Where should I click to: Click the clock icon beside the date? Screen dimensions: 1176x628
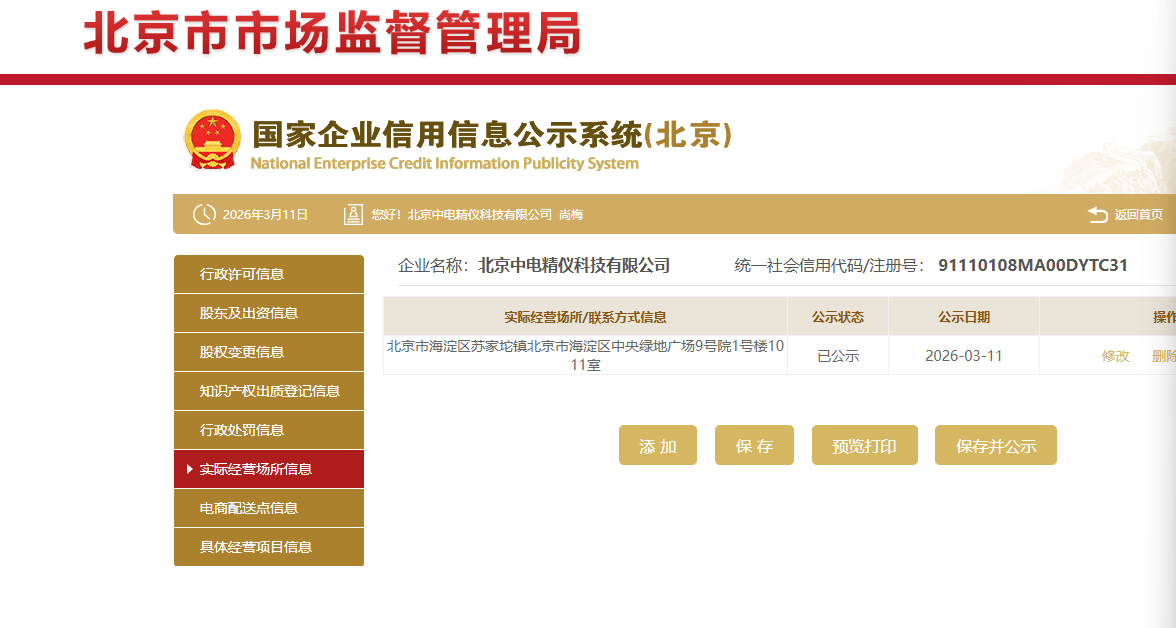point(204,215)
